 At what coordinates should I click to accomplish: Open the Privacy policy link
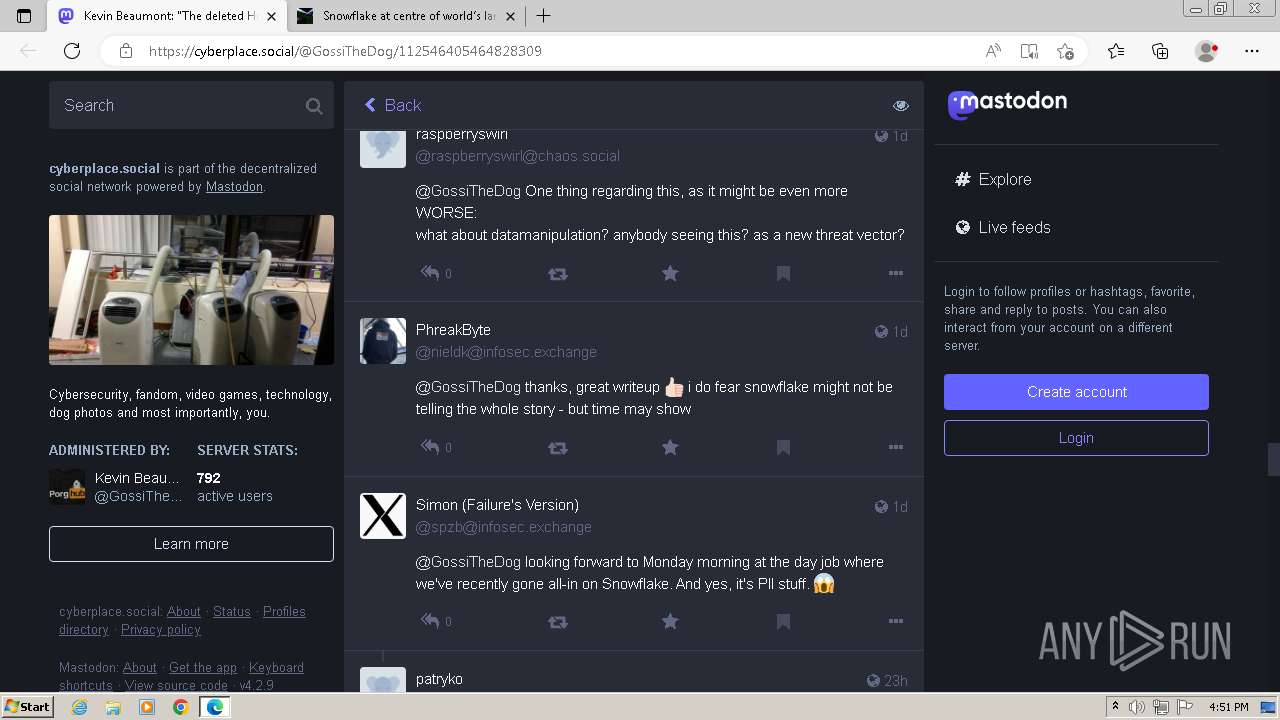point(161,630)
